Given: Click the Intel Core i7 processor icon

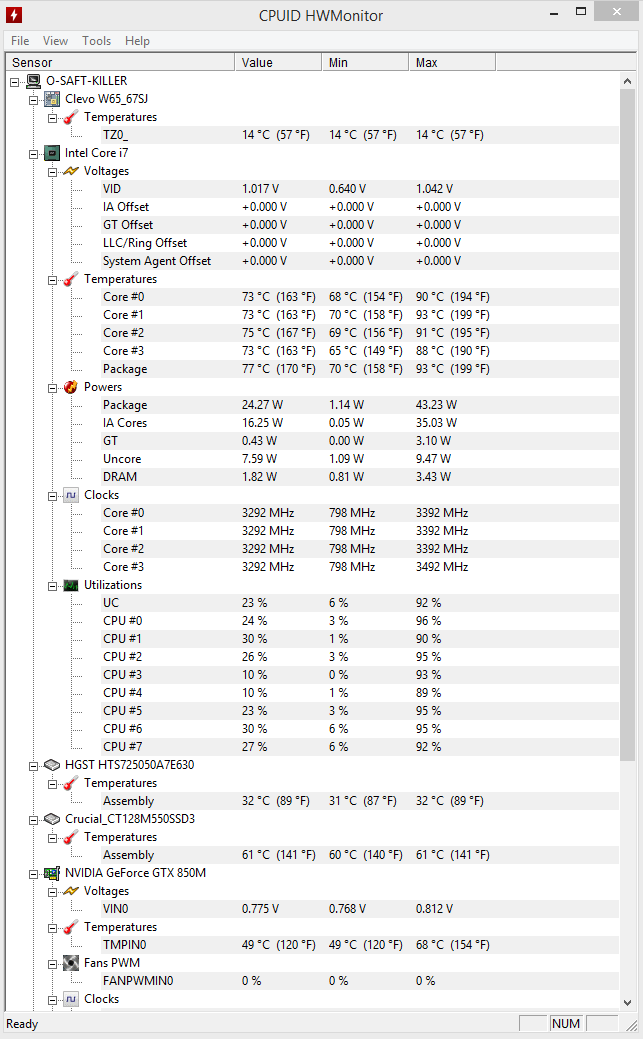Looking at the screenshot, I should [x=52, y=153].
